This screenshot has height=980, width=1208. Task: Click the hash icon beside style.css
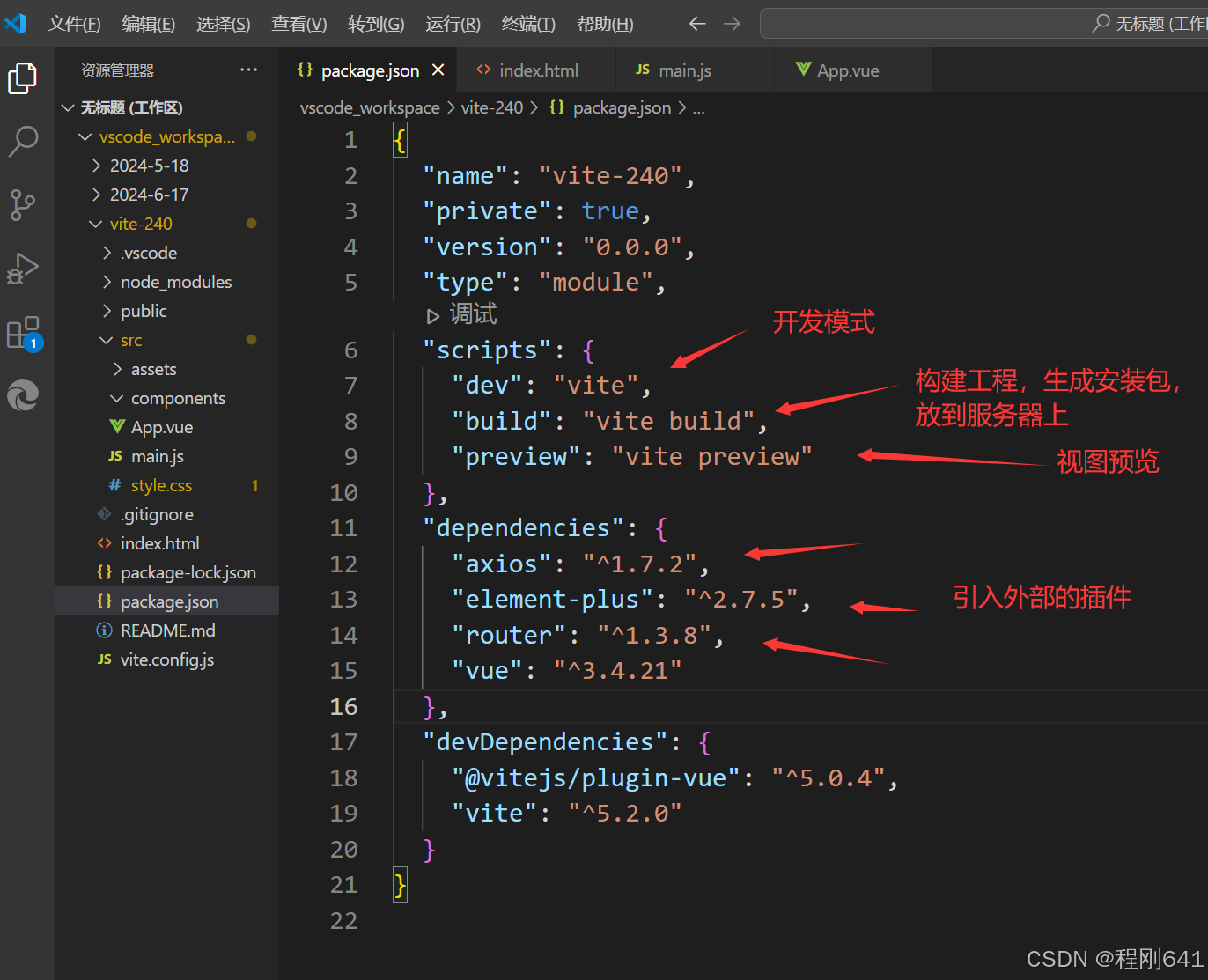tap(114, 485)
